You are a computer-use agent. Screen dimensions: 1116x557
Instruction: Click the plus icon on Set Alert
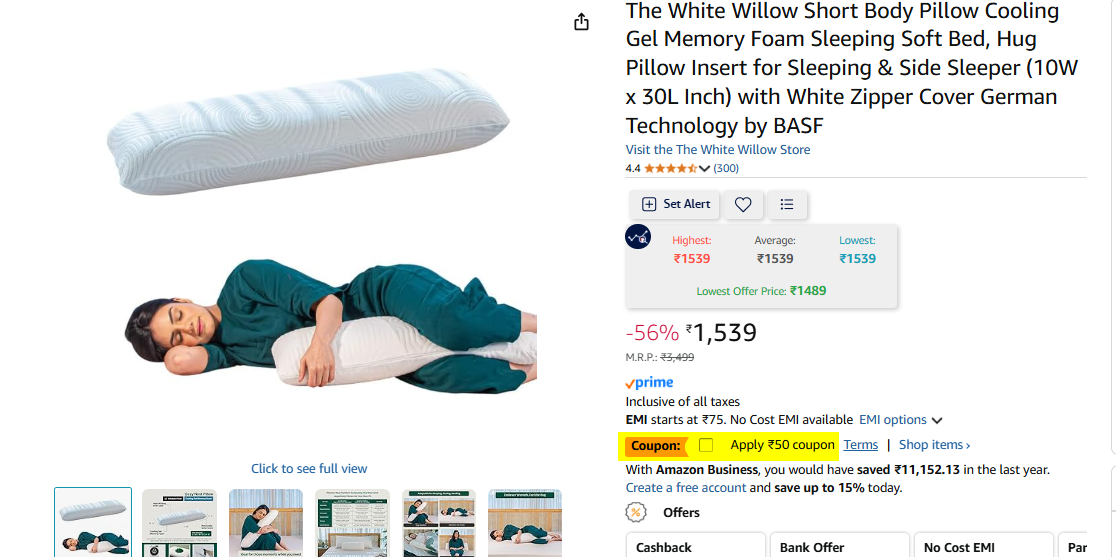(x=649, y=204)
